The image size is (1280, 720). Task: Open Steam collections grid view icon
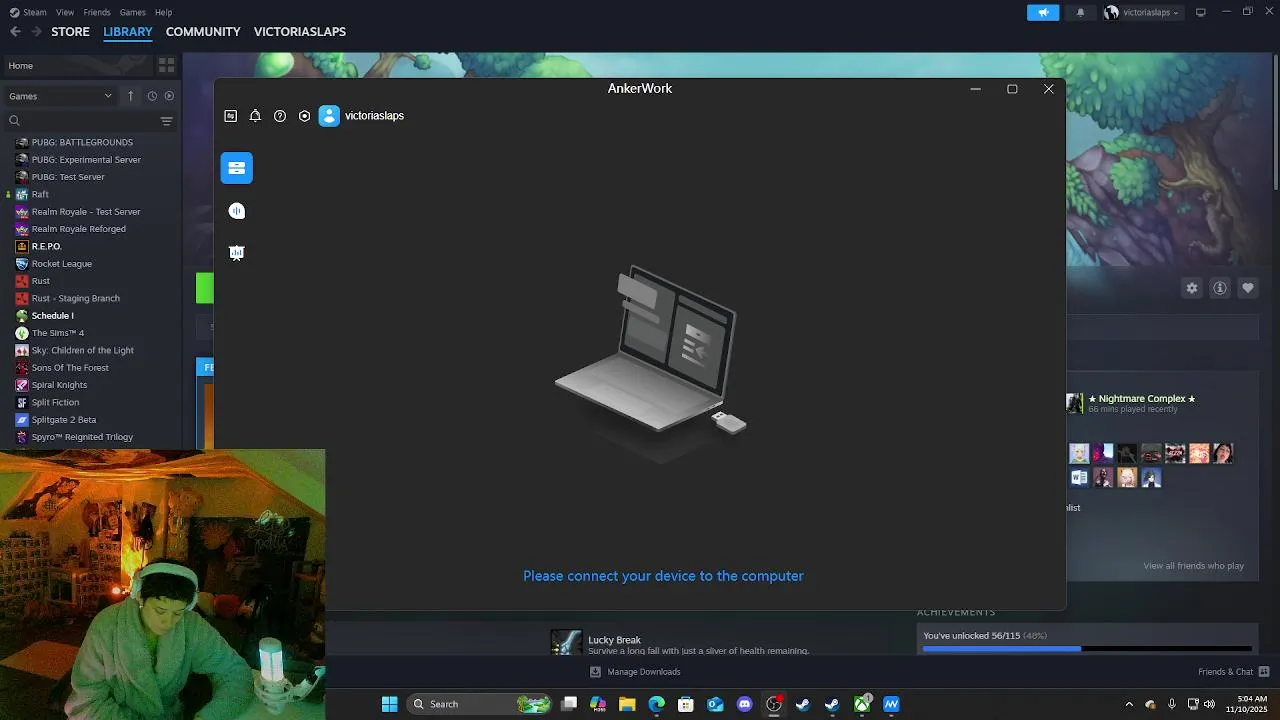166,65
